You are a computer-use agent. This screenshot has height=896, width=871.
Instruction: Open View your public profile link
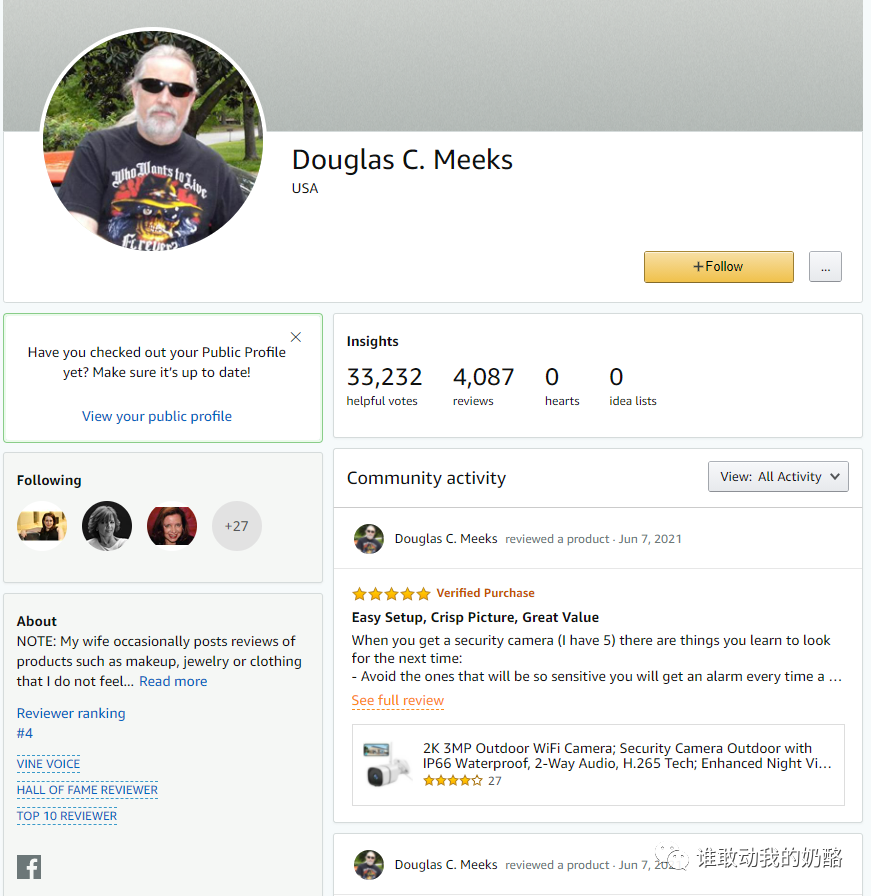(157, 416)
